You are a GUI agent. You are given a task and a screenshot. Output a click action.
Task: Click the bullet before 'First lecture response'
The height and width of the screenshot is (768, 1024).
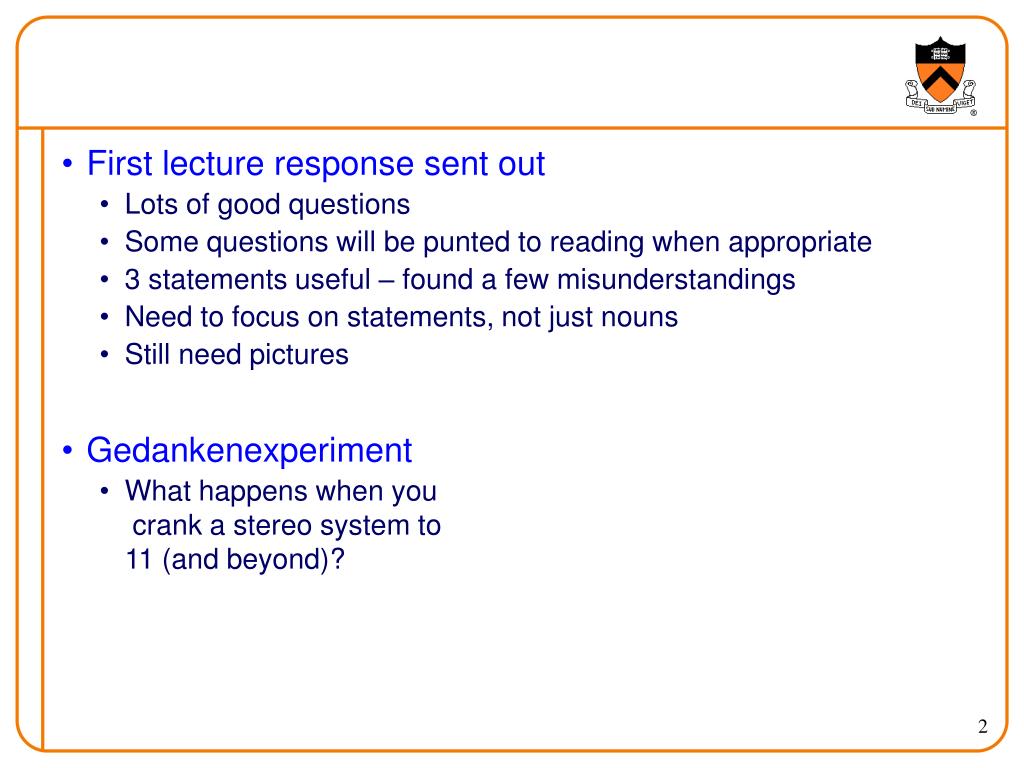click(67, 164)
